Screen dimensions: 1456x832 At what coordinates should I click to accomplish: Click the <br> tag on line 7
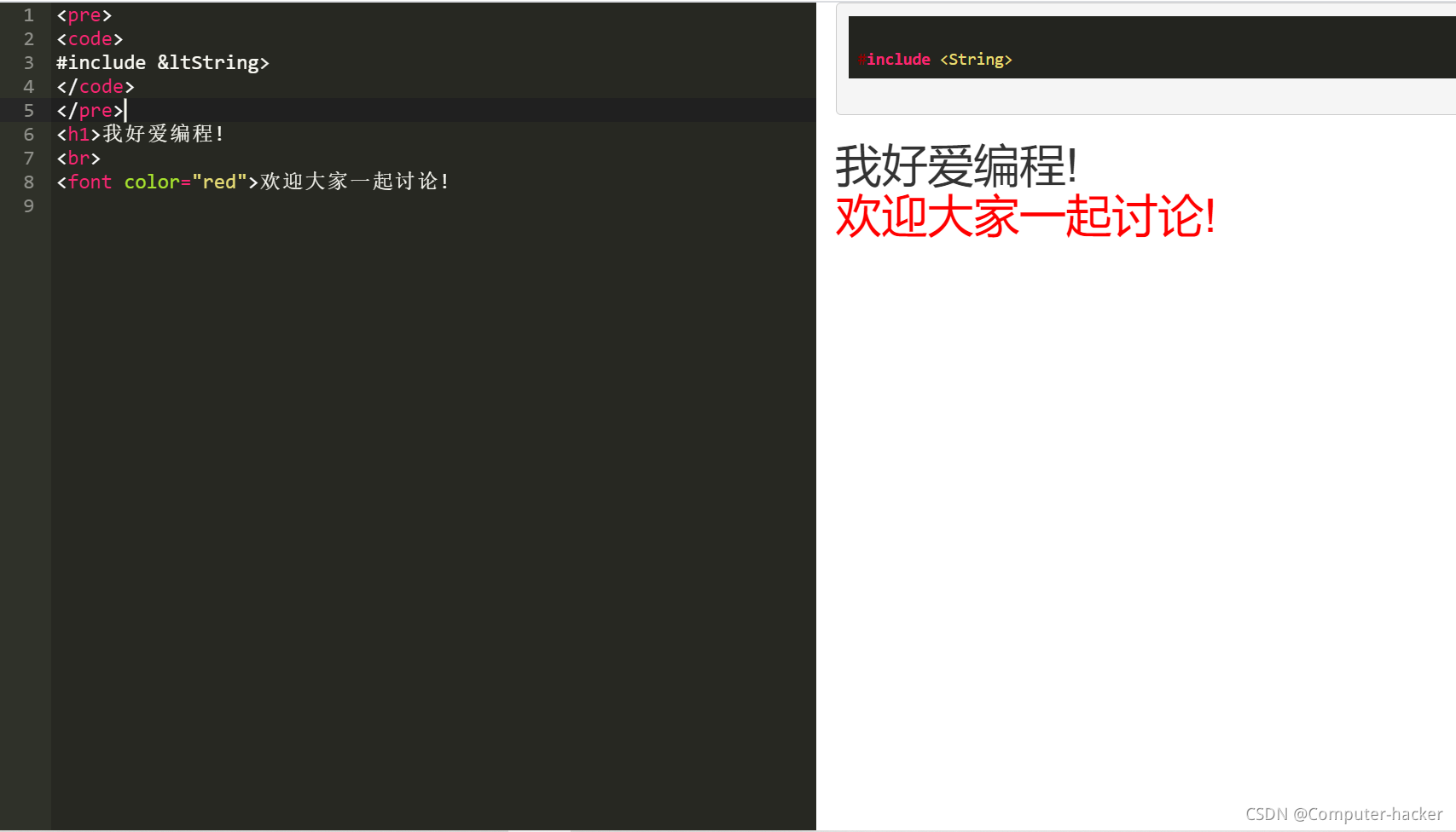coord(77,158)
